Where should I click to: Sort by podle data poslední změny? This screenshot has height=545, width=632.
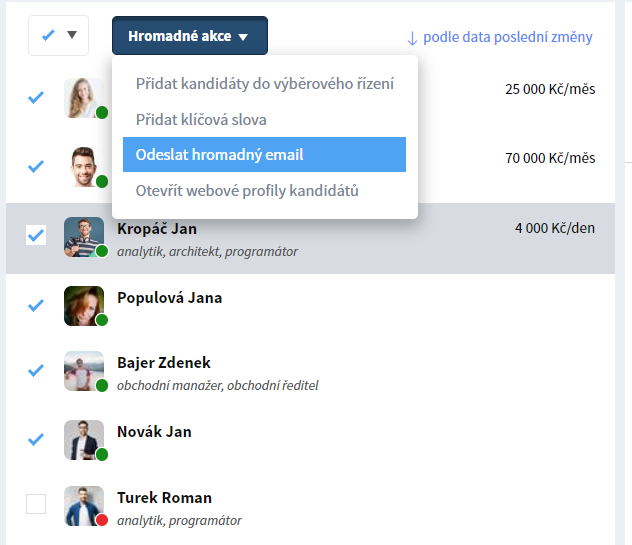(x=507, y=37)
